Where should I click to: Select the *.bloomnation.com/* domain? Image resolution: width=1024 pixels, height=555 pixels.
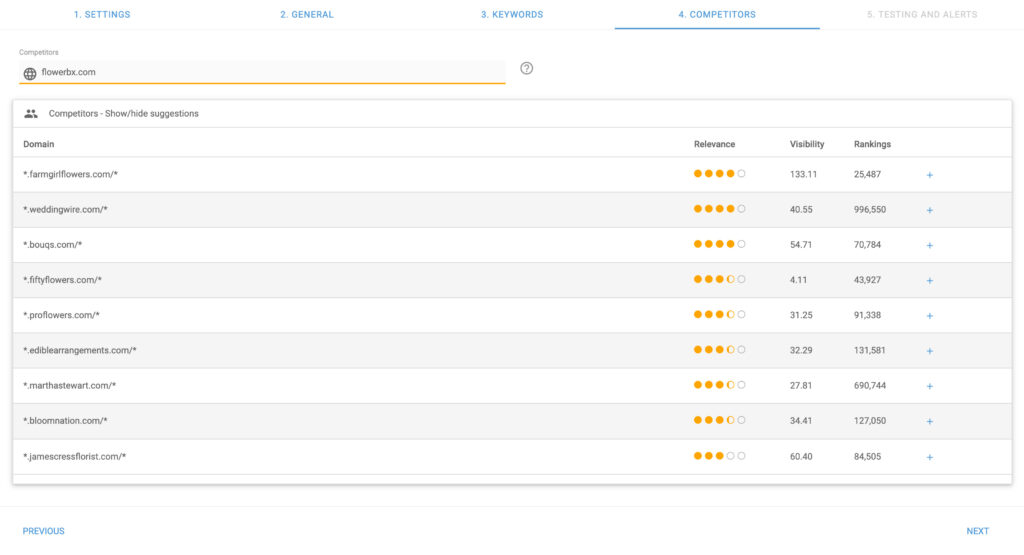click(65, 421)
